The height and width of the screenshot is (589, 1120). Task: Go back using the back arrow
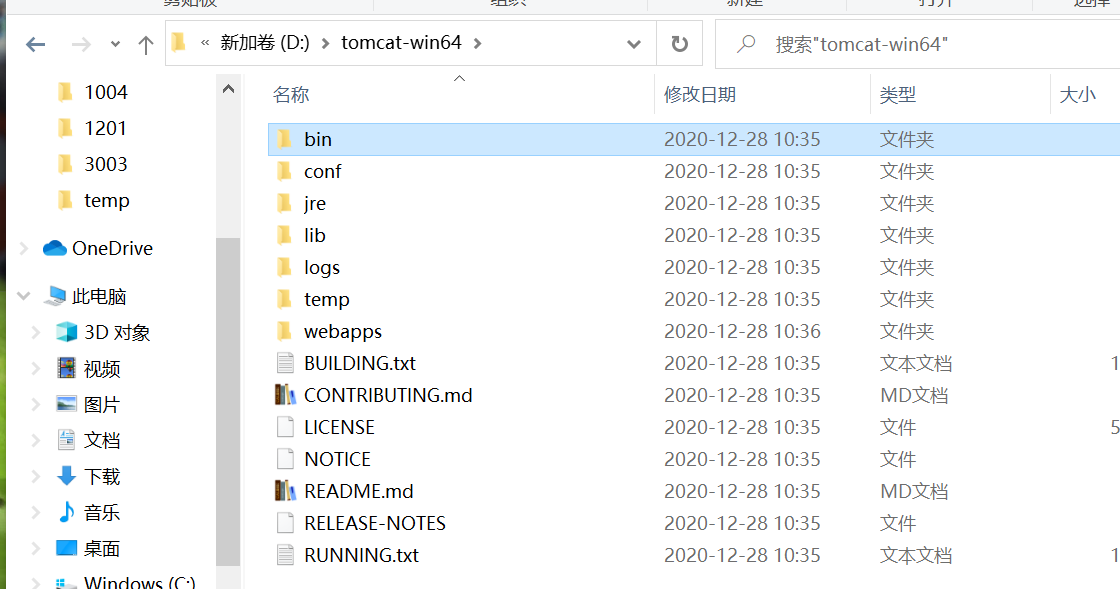(35, 45)
